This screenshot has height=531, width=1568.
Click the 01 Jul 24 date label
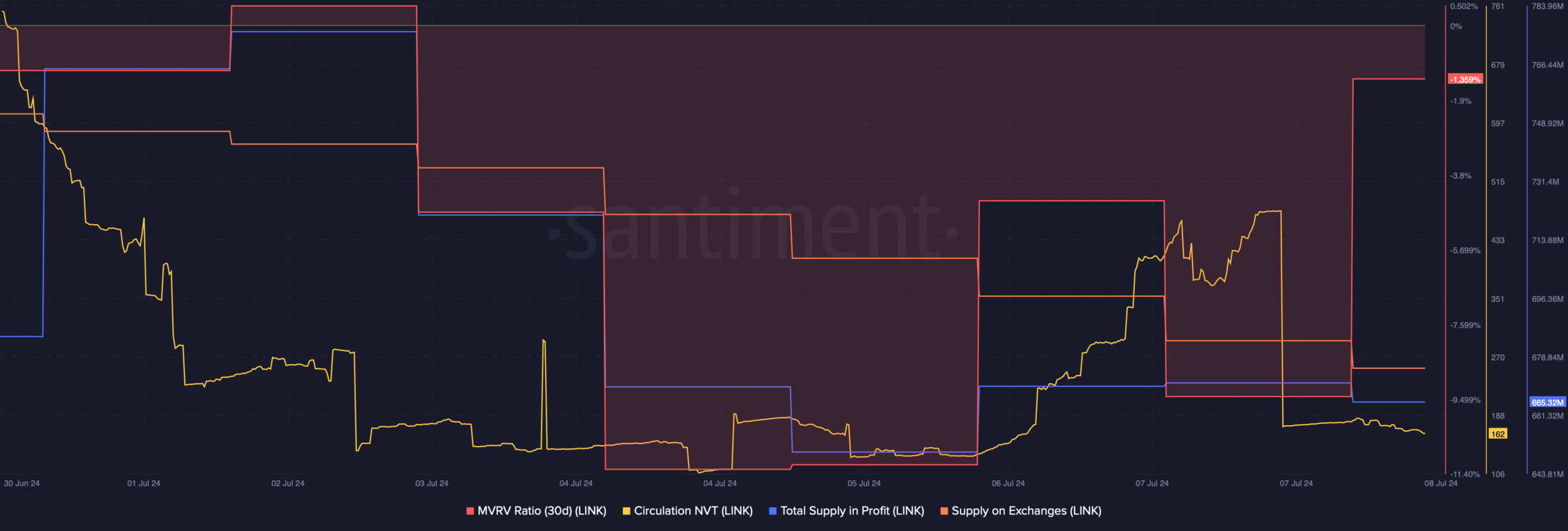click(144, 483)
